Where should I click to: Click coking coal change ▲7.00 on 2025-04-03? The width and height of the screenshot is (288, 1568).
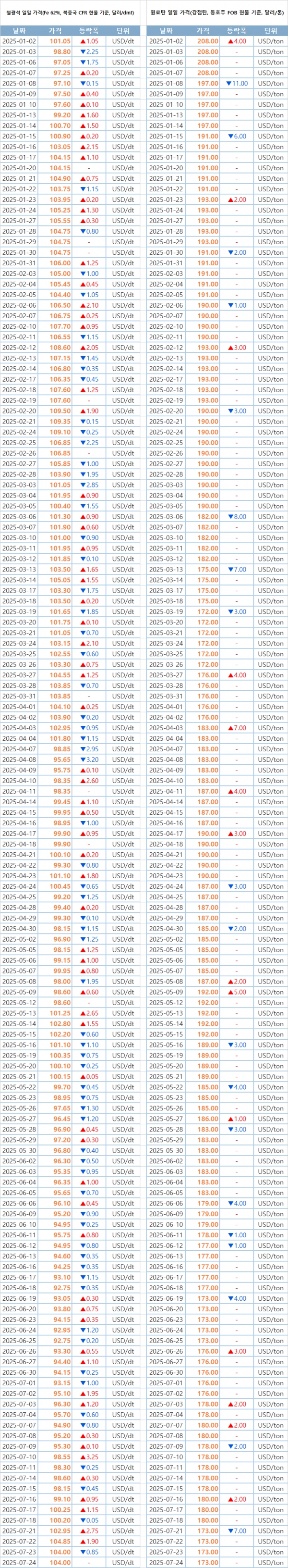[x=237, y=728]
